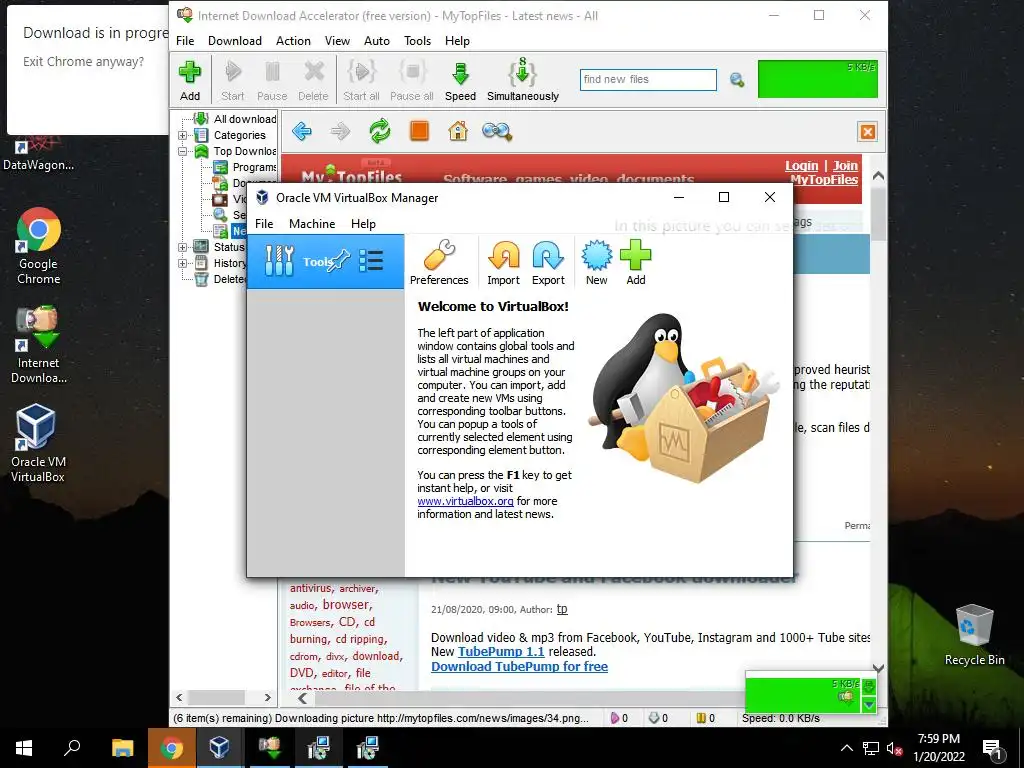The image size is (1024, 768).
Task: Open the Machine menu in VirtualBox
Action: [312, 224]
